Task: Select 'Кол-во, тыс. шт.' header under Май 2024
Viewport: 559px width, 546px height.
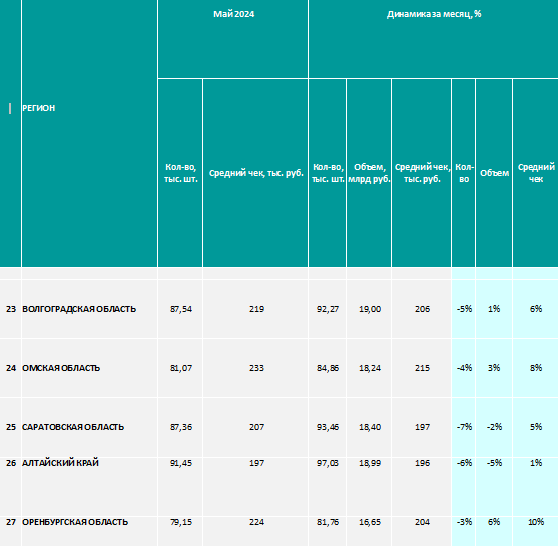Action: point(180,173)
